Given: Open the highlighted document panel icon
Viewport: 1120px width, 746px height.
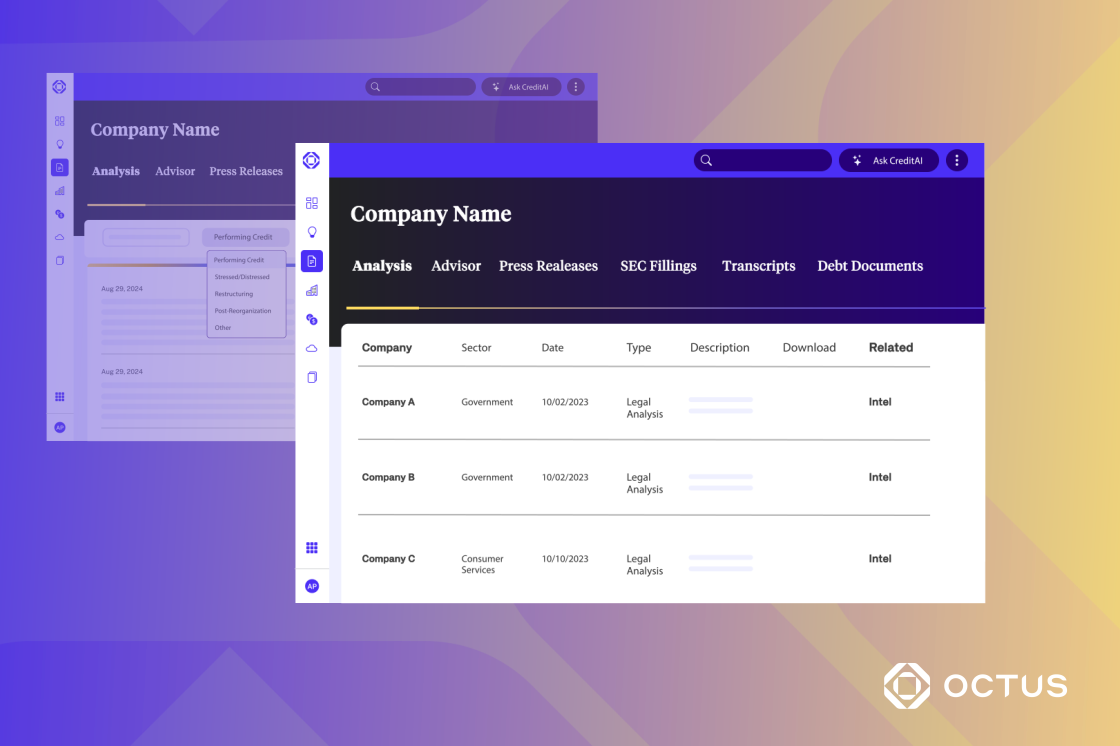Looking at the screenshot, I should pos(312,261).
